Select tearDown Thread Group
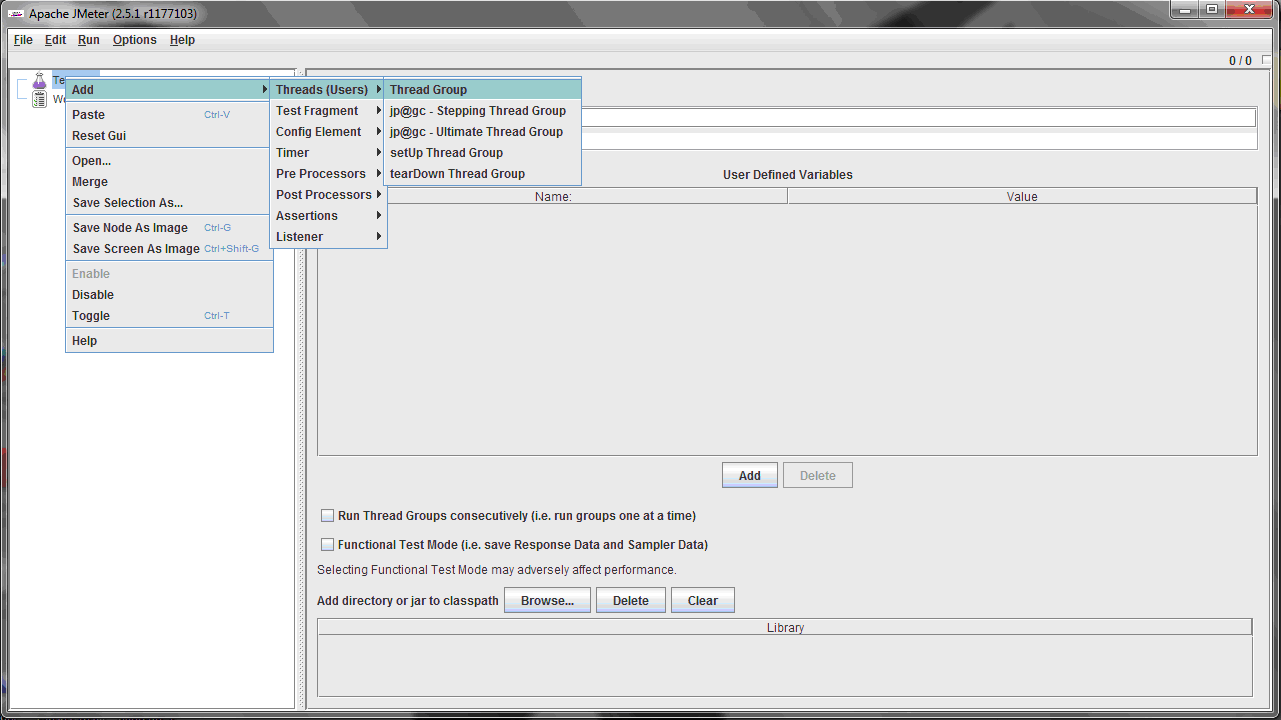 tap(482, 174)
